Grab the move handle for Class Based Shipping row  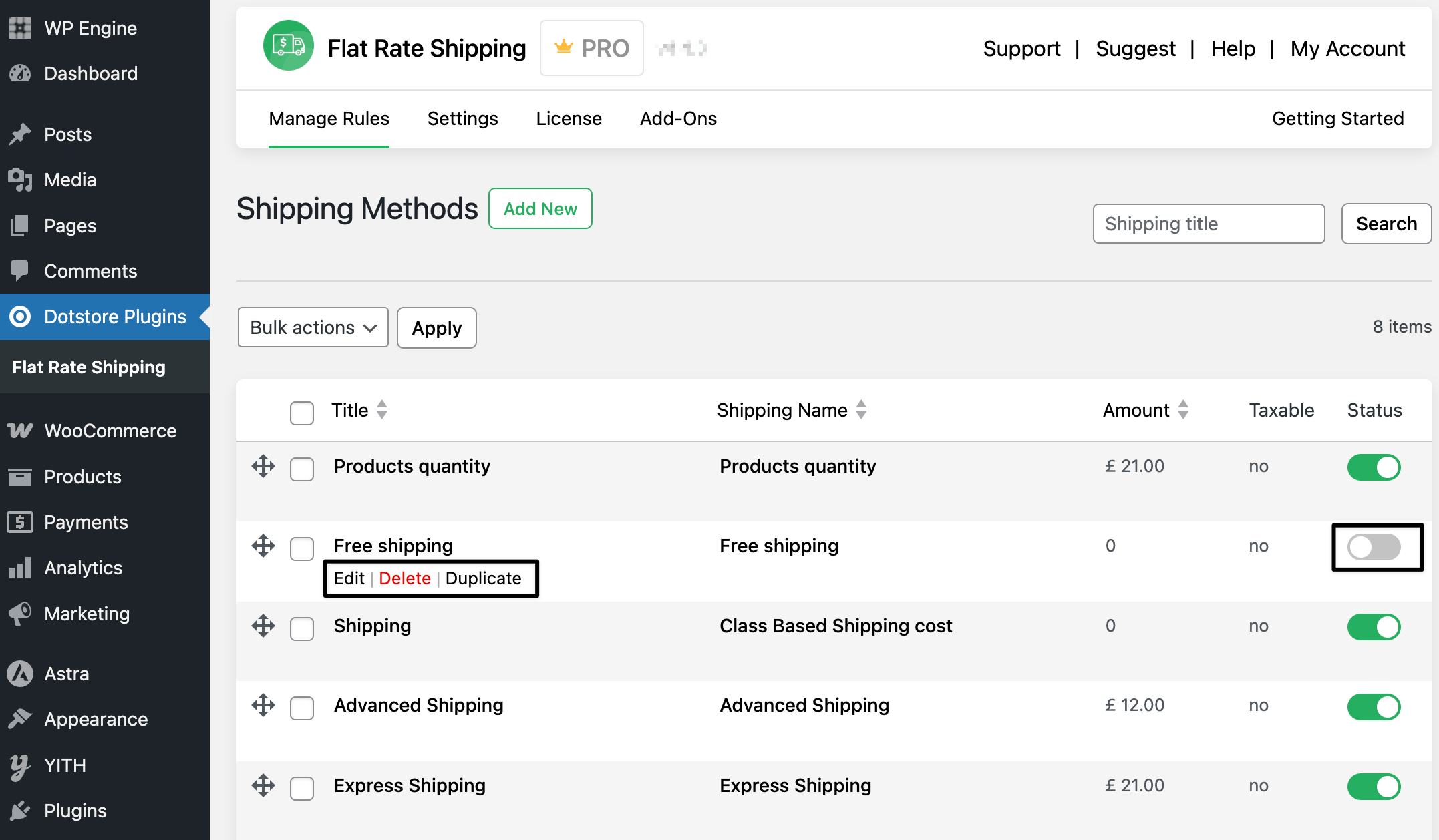point(263,626)
